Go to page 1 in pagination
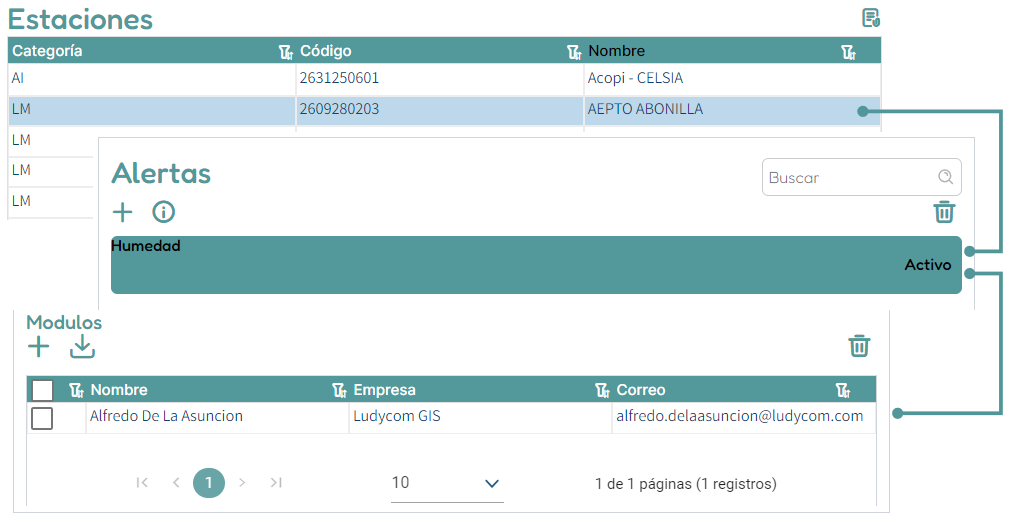 [x=209, y=483]
